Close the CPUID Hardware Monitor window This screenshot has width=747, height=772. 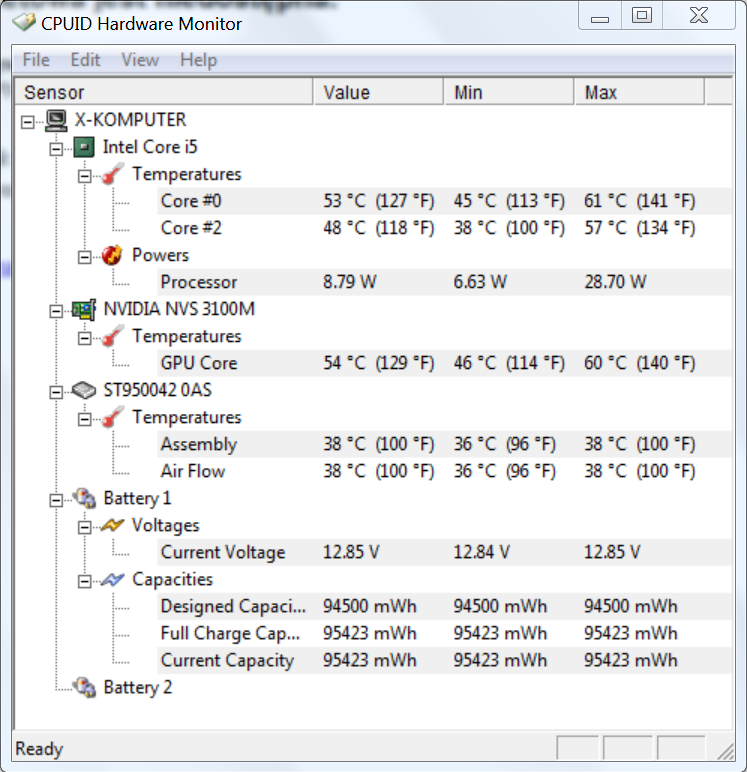[x=699, y=16]
